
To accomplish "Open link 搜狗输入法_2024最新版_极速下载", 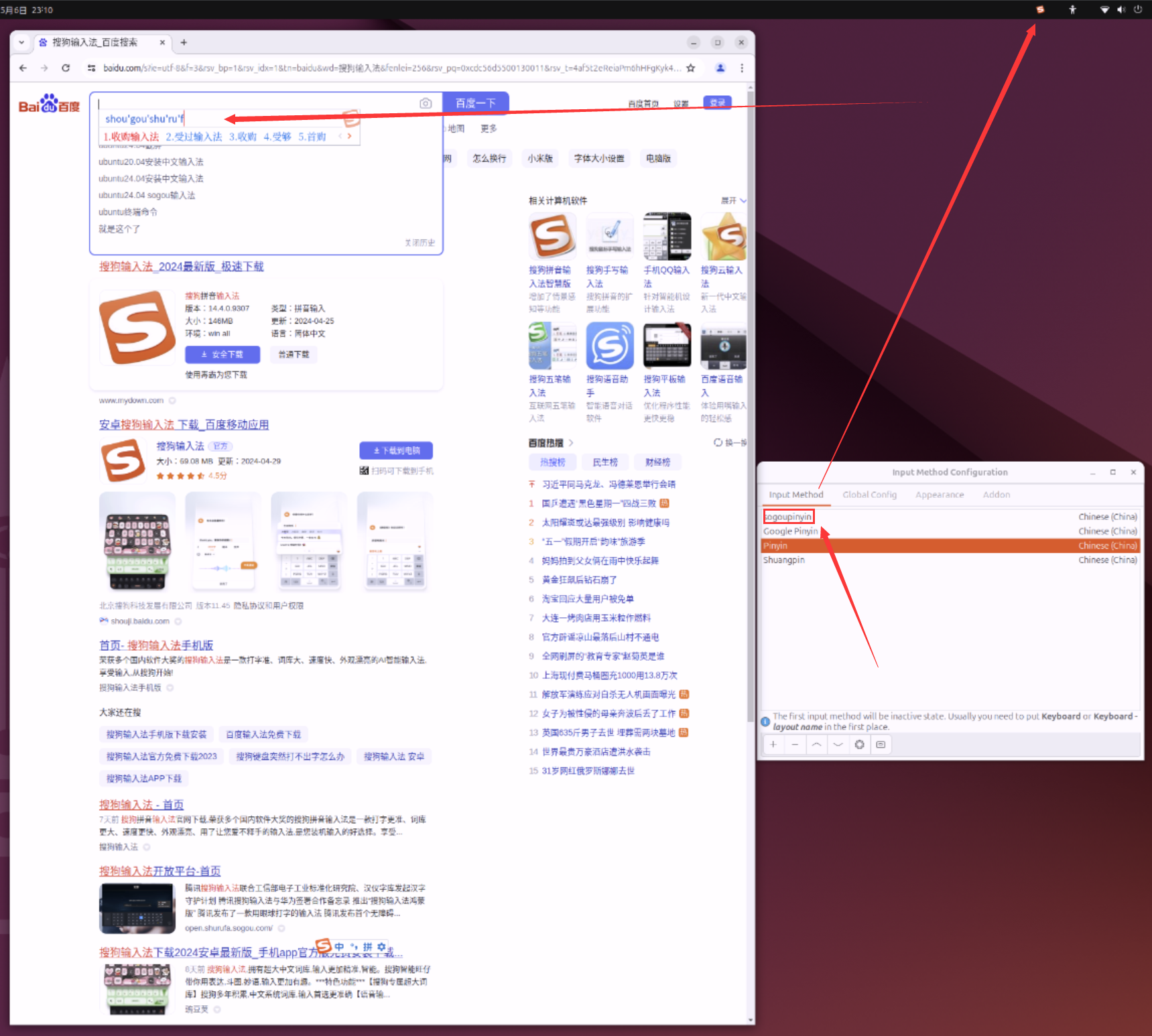I will (182, 267).
